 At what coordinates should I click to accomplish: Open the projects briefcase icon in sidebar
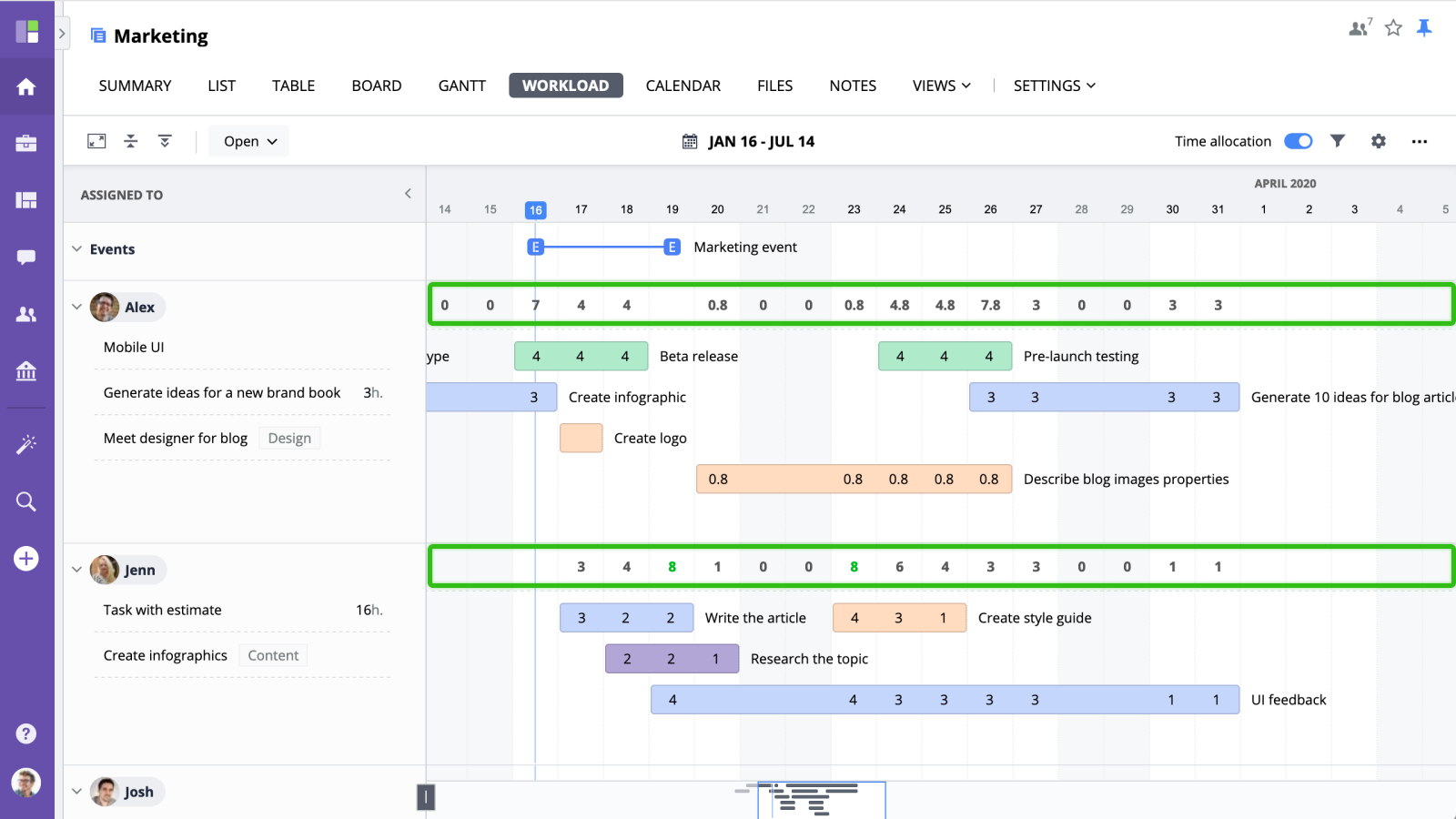click(x=26, y=143)
